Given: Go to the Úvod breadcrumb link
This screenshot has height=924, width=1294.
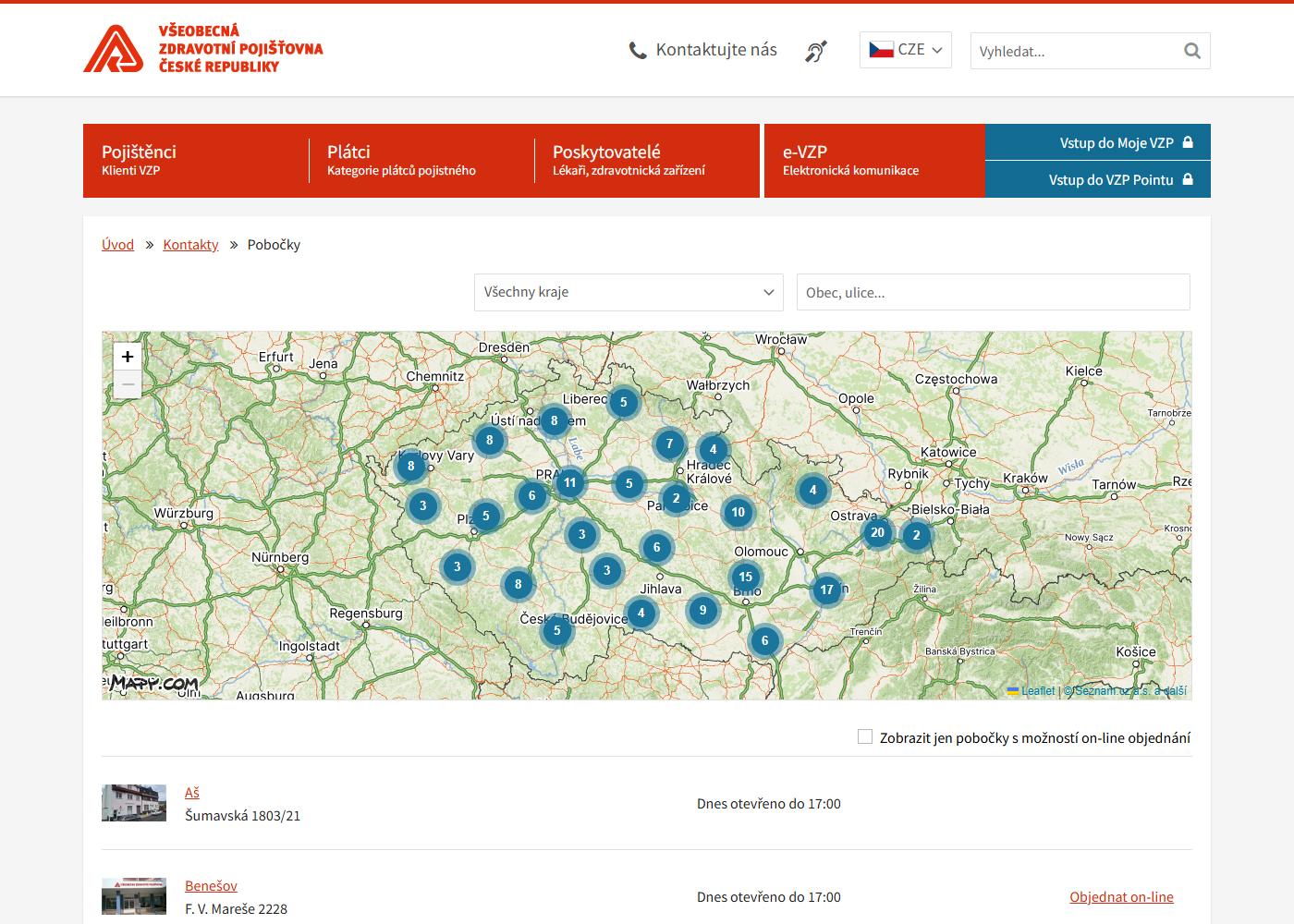Looking at the screenshot, I should point(117,245).
